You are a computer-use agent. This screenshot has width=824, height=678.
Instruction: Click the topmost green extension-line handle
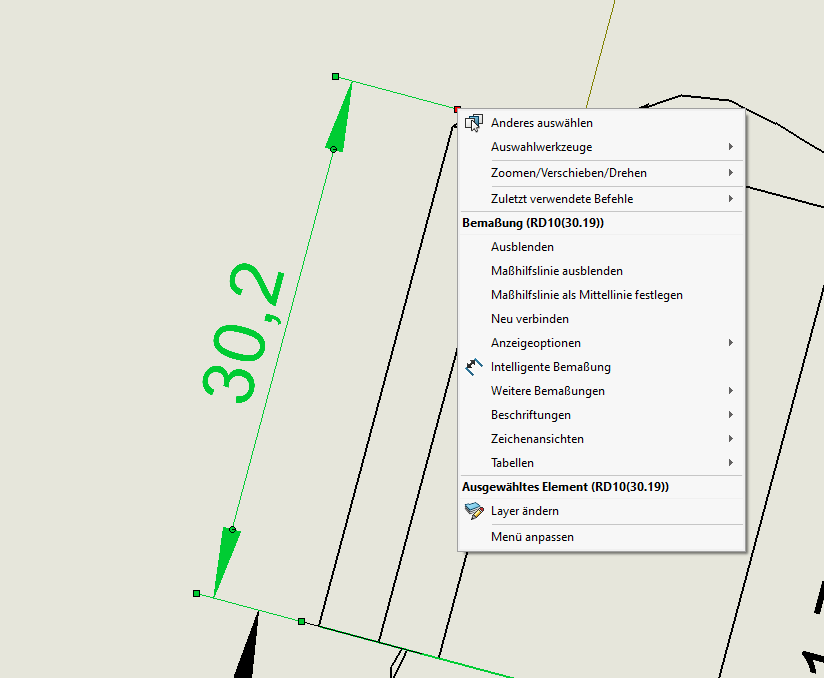pos(336,77)
